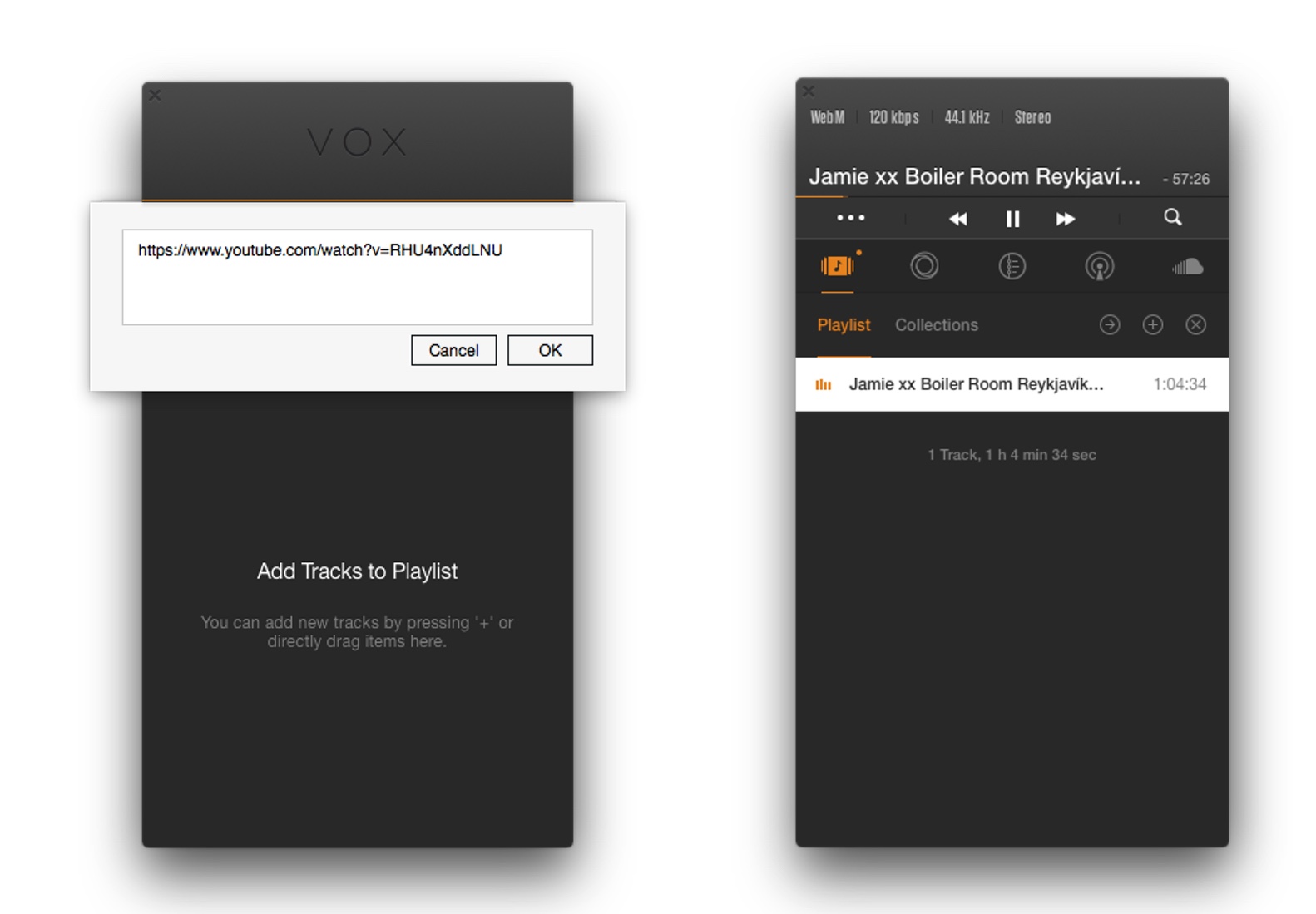Click the Add Tracks to Playlist heading
Image resolution: width=1316 pixels, height=914 pixels.
[x=358, y=571]
